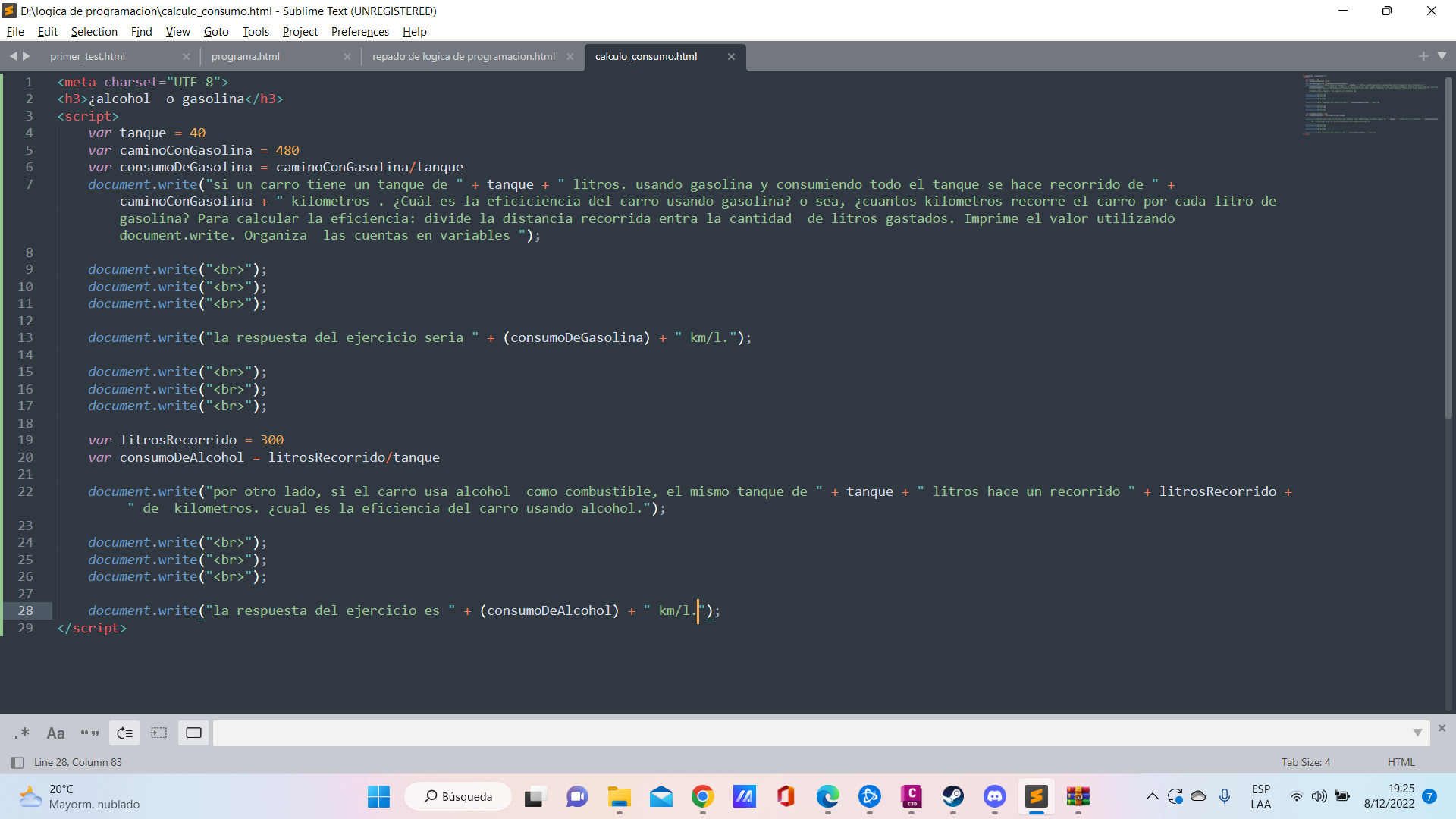Open File Explorer from taskbar
Image resolution: width=1456 pixels, height=819 pixels.
pyautogui.click(x=619, y=796)
